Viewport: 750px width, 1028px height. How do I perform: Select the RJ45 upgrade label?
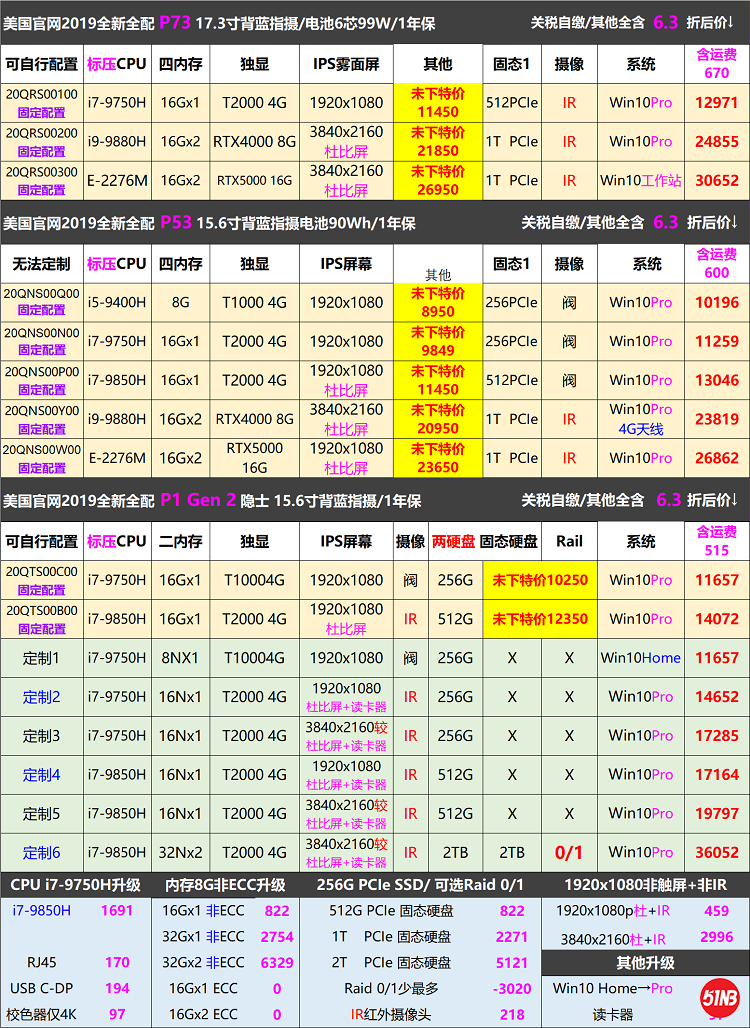(x=41, y=962)
